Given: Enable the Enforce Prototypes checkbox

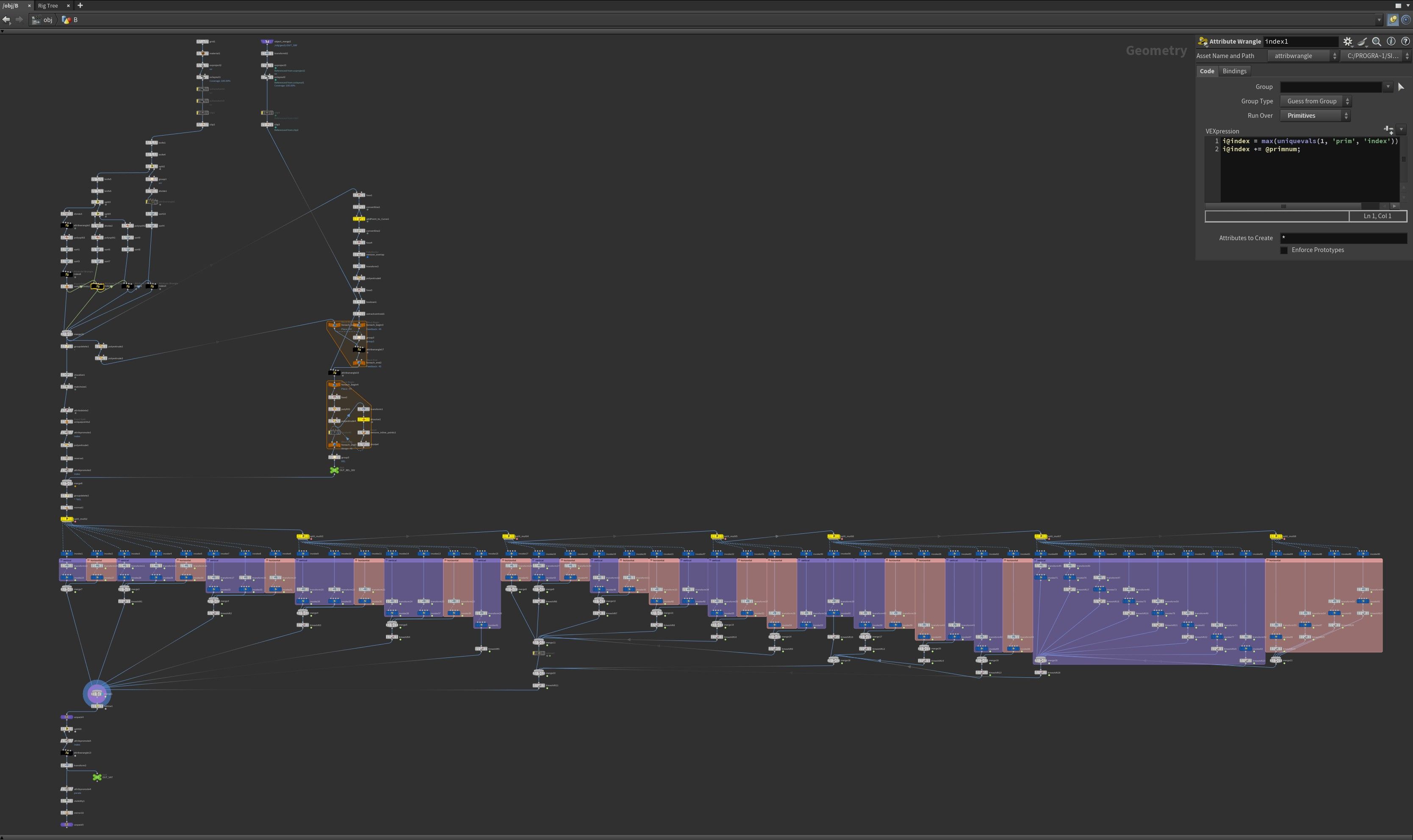Looking at the screenshot, I should click(1283, 250).
